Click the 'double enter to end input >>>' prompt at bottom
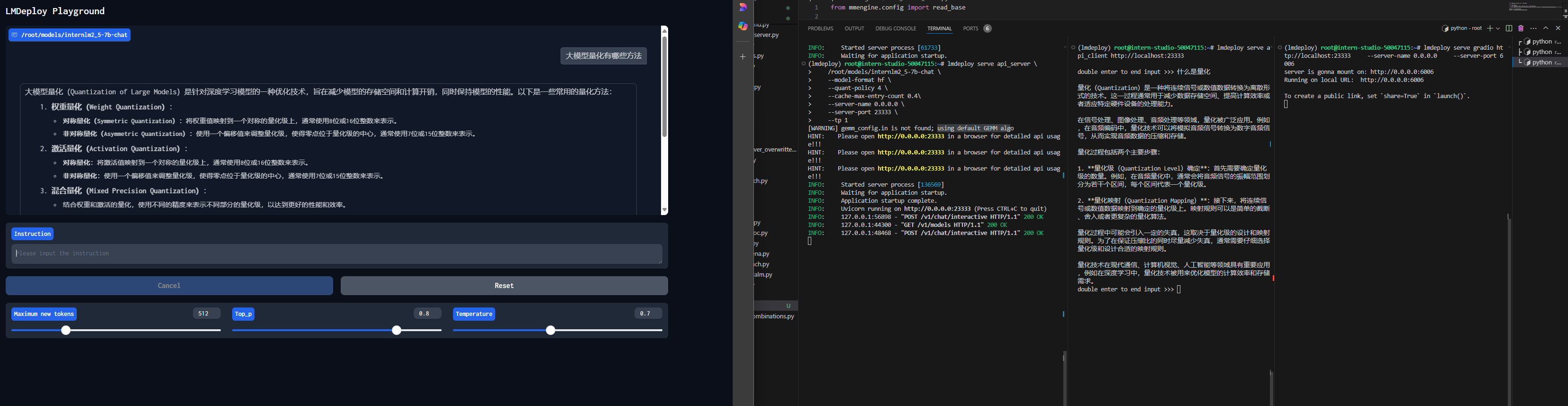Viewport: 1568px width, 406px height. tap(1125, 289)
